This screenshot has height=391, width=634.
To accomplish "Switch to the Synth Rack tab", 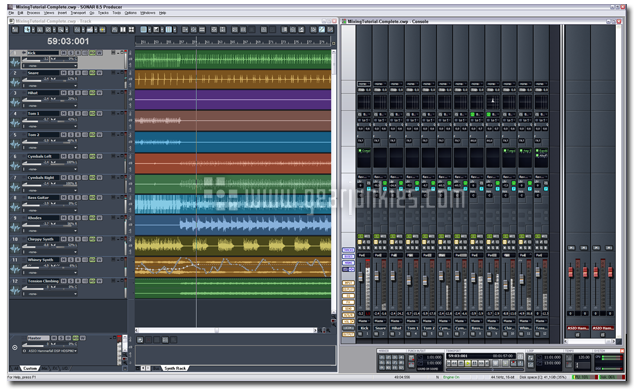I will tap(175, 368).
